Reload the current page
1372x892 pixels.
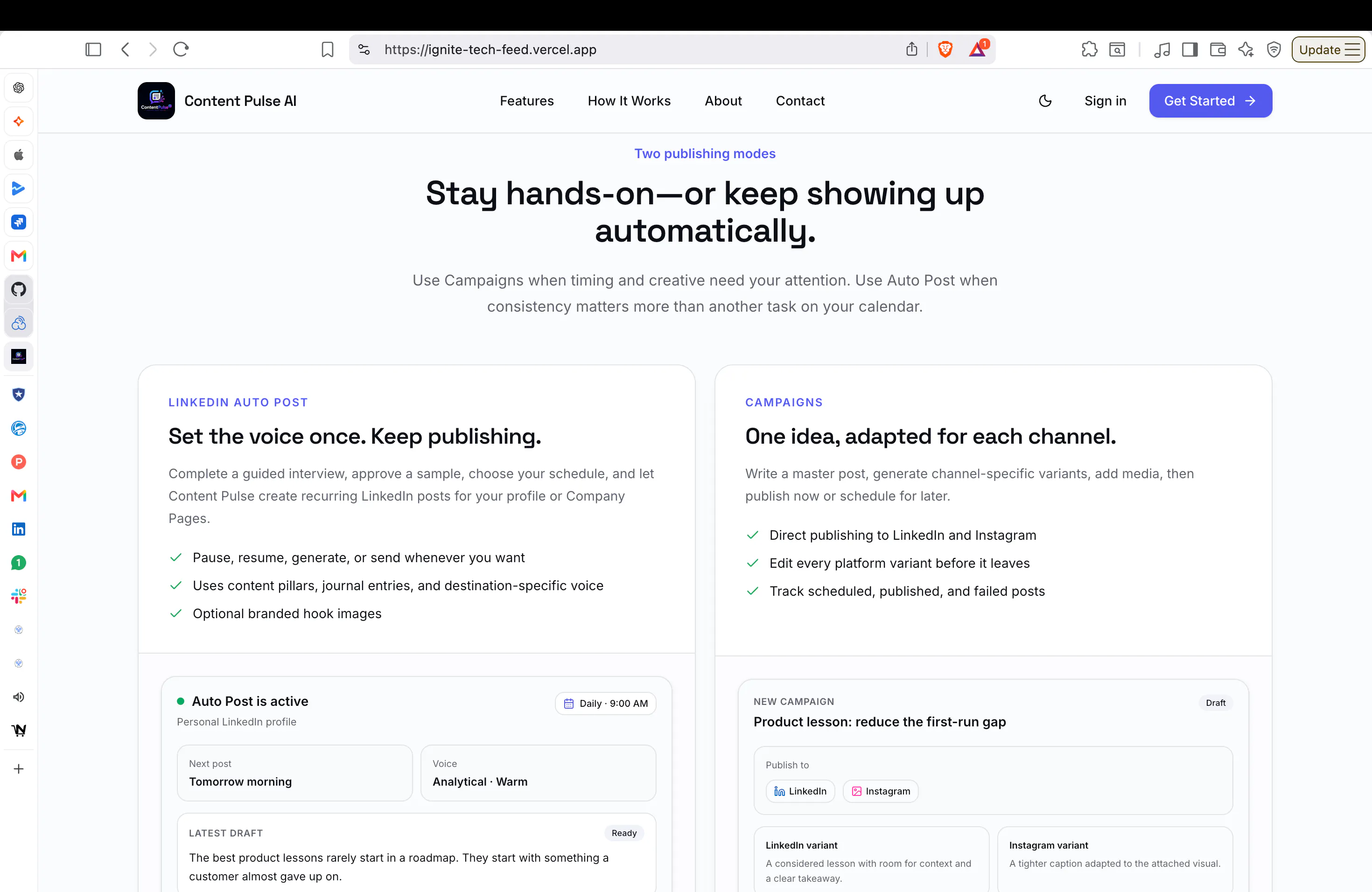coord(181,49)
